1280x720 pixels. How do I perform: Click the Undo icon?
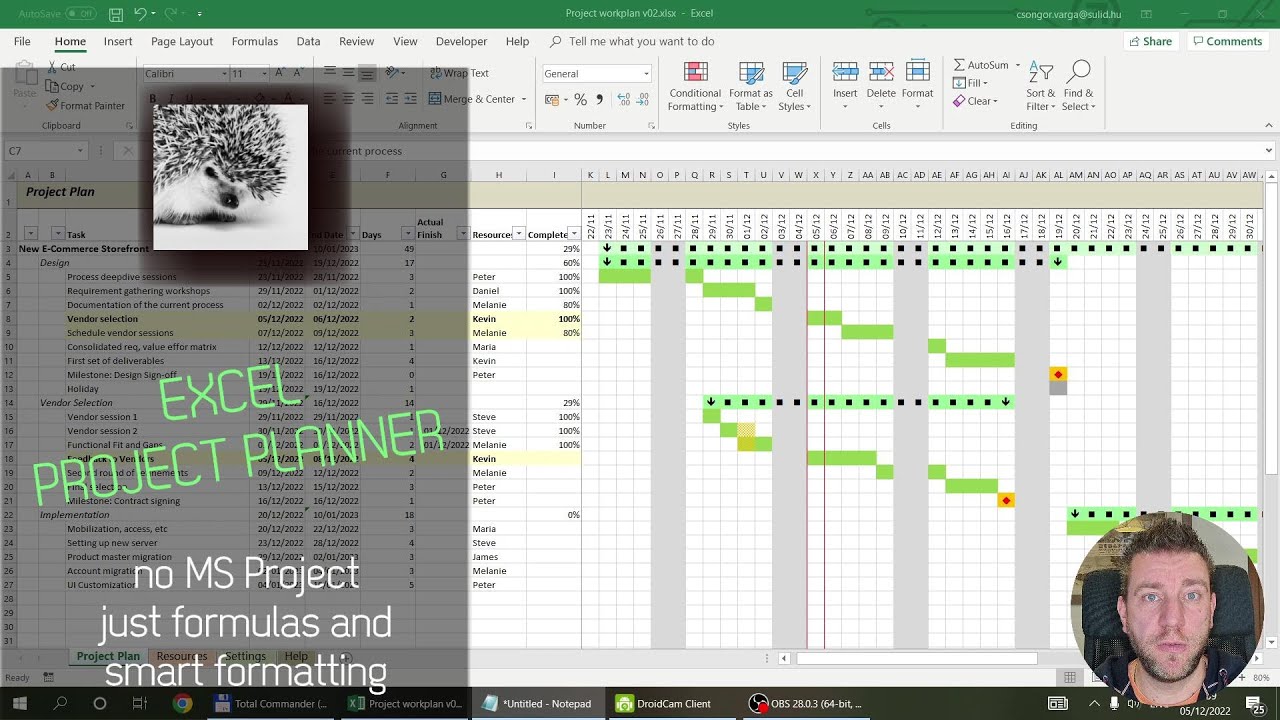tap(140, 14)
